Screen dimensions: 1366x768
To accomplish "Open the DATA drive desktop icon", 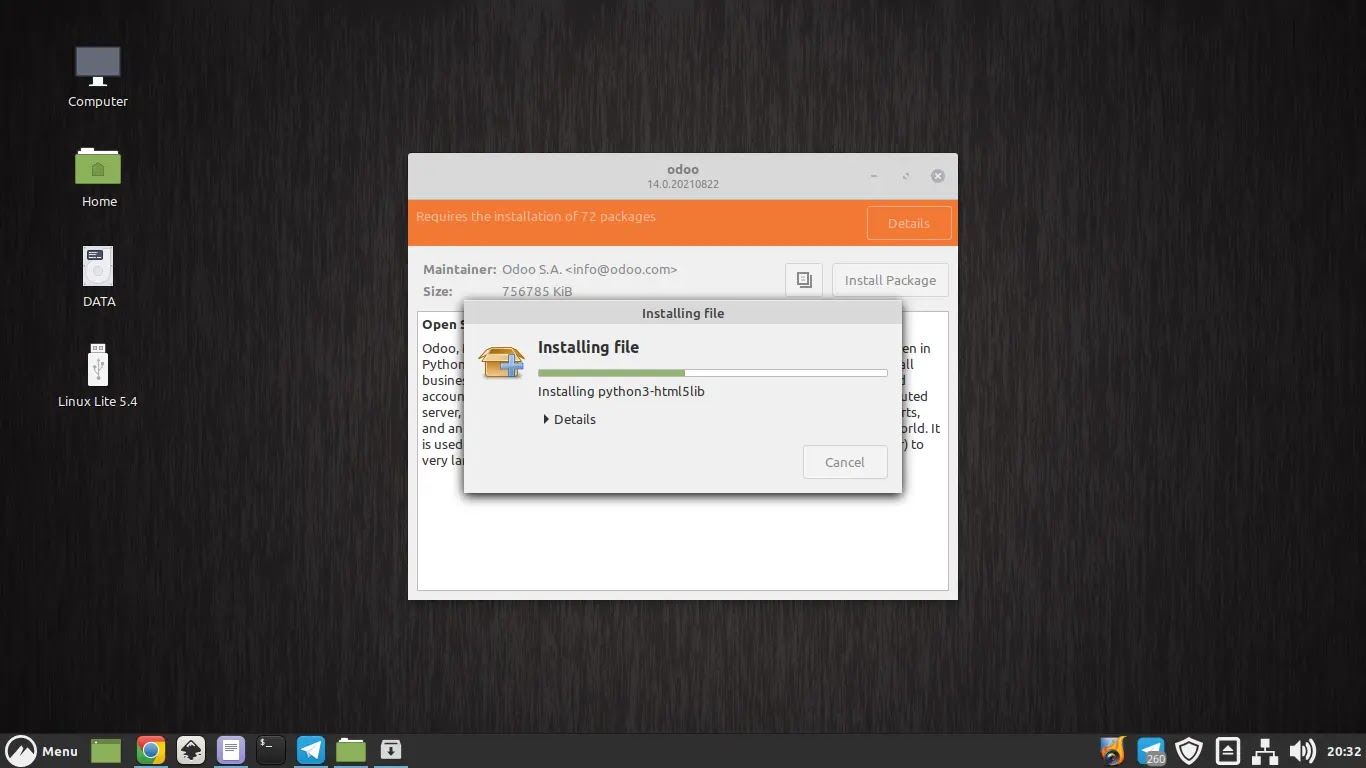I will pyautogui.click(x=98, y=276).
